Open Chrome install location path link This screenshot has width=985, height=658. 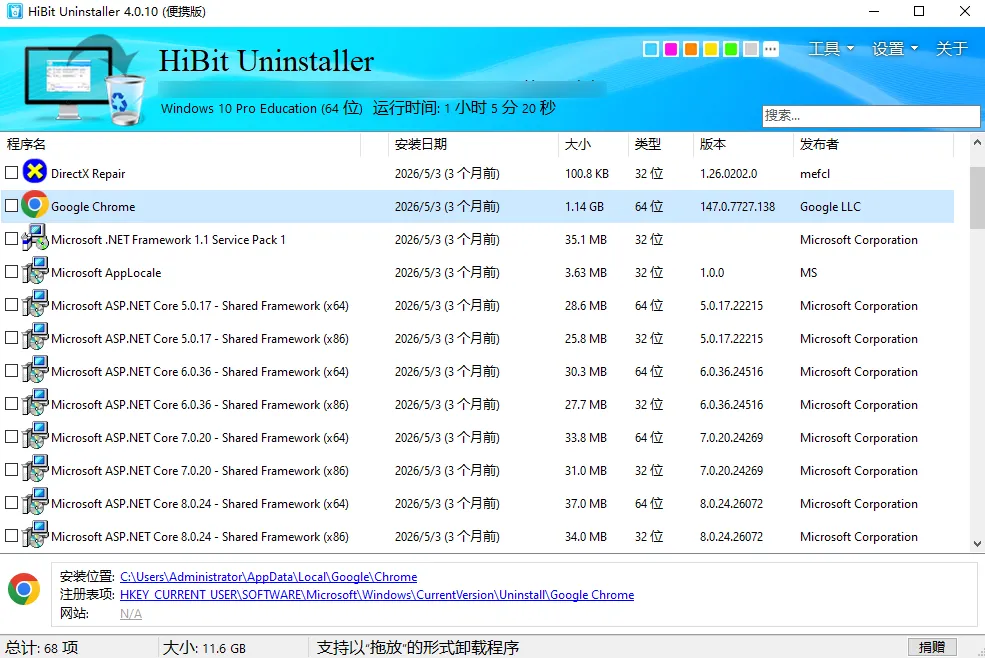tap(268, 576)
